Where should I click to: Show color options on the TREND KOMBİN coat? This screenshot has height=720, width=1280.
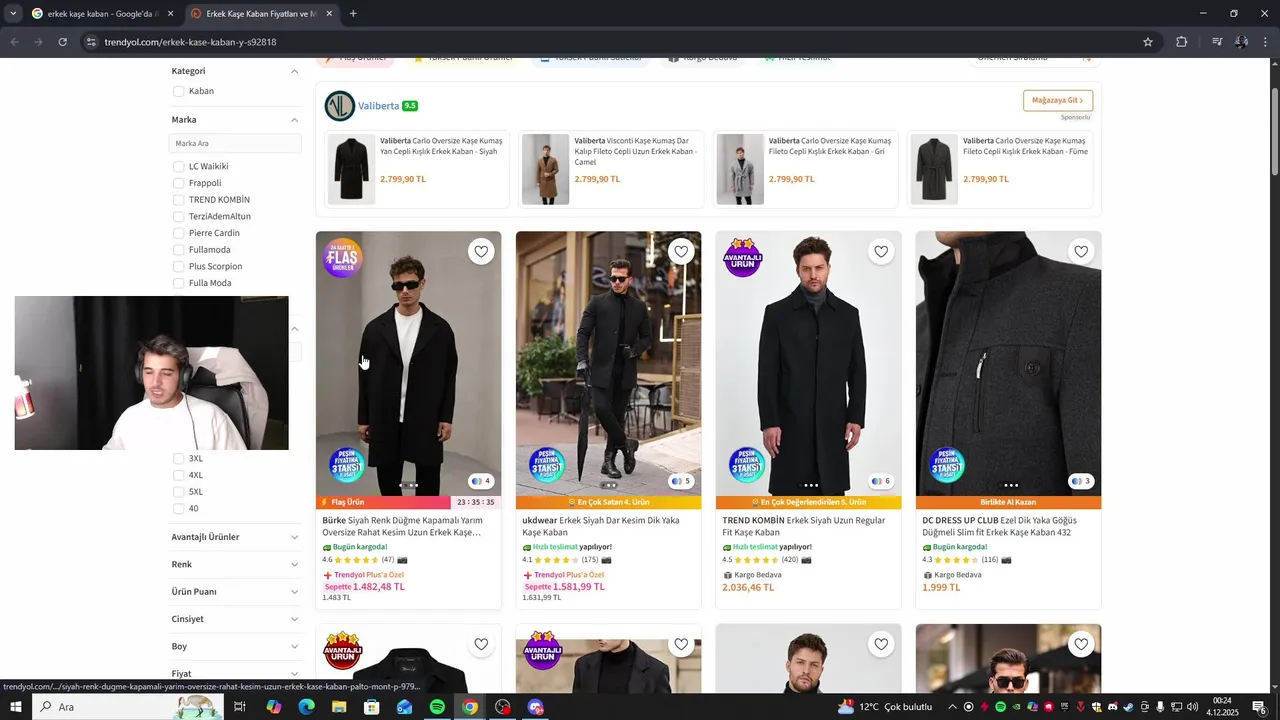pyautogui.click(x=881, y=481)
